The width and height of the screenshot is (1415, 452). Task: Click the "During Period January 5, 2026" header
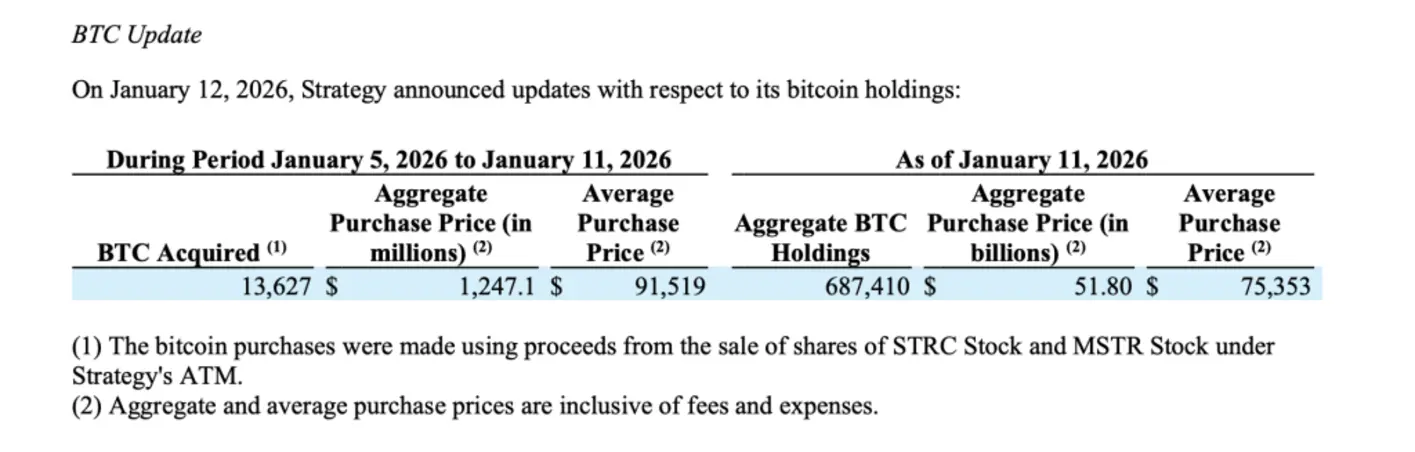[x=388, y=160]
